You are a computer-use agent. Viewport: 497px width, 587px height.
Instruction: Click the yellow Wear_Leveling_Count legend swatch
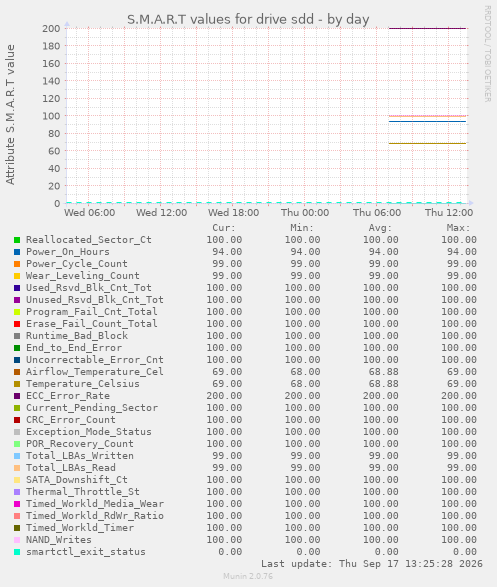(17, 276)
